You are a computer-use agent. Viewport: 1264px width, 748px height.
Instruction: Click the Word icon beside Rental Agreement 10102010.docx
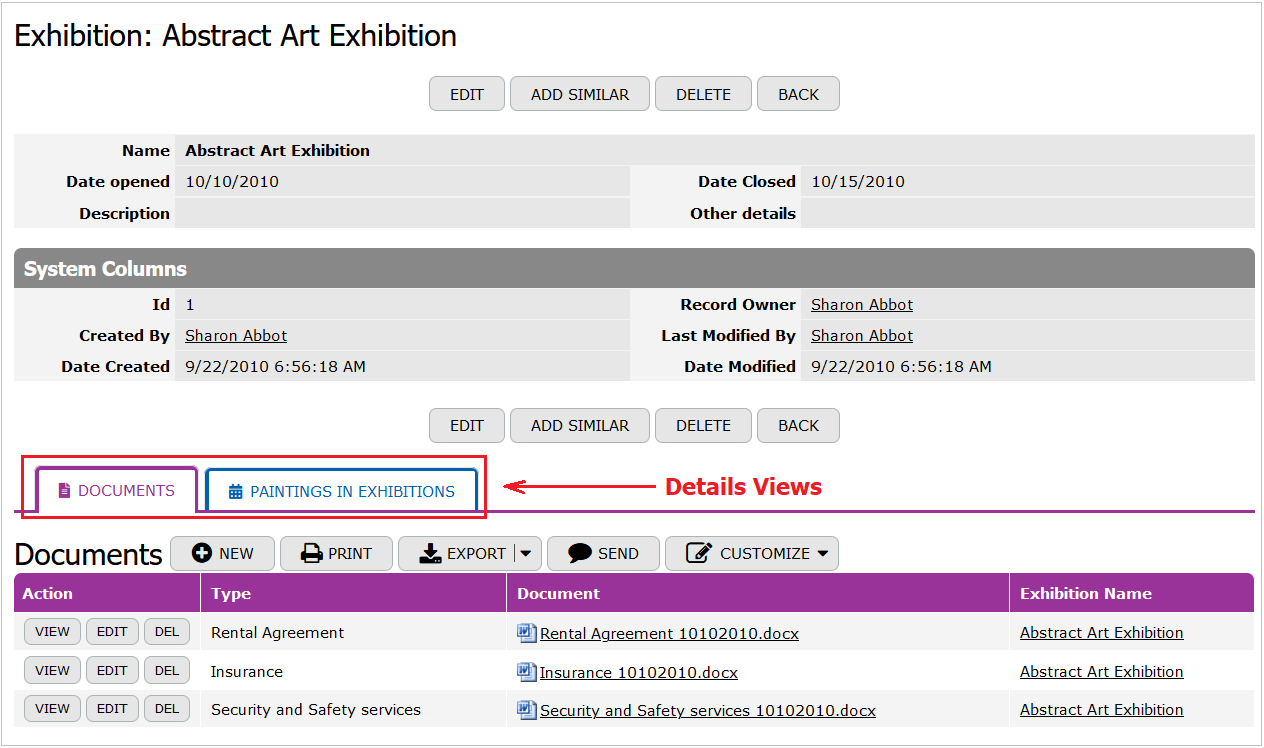point(526,632)
